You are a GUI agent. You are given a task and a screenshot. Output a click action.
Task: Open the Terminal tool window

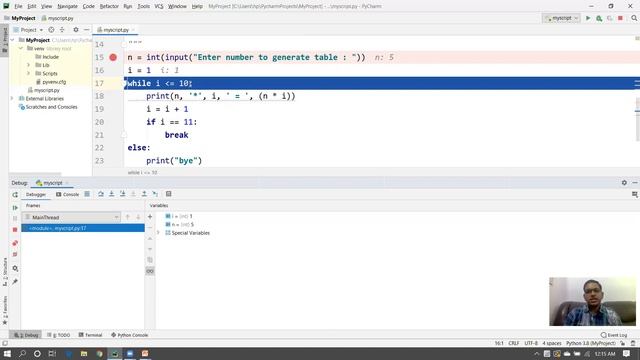pos(90,335)
